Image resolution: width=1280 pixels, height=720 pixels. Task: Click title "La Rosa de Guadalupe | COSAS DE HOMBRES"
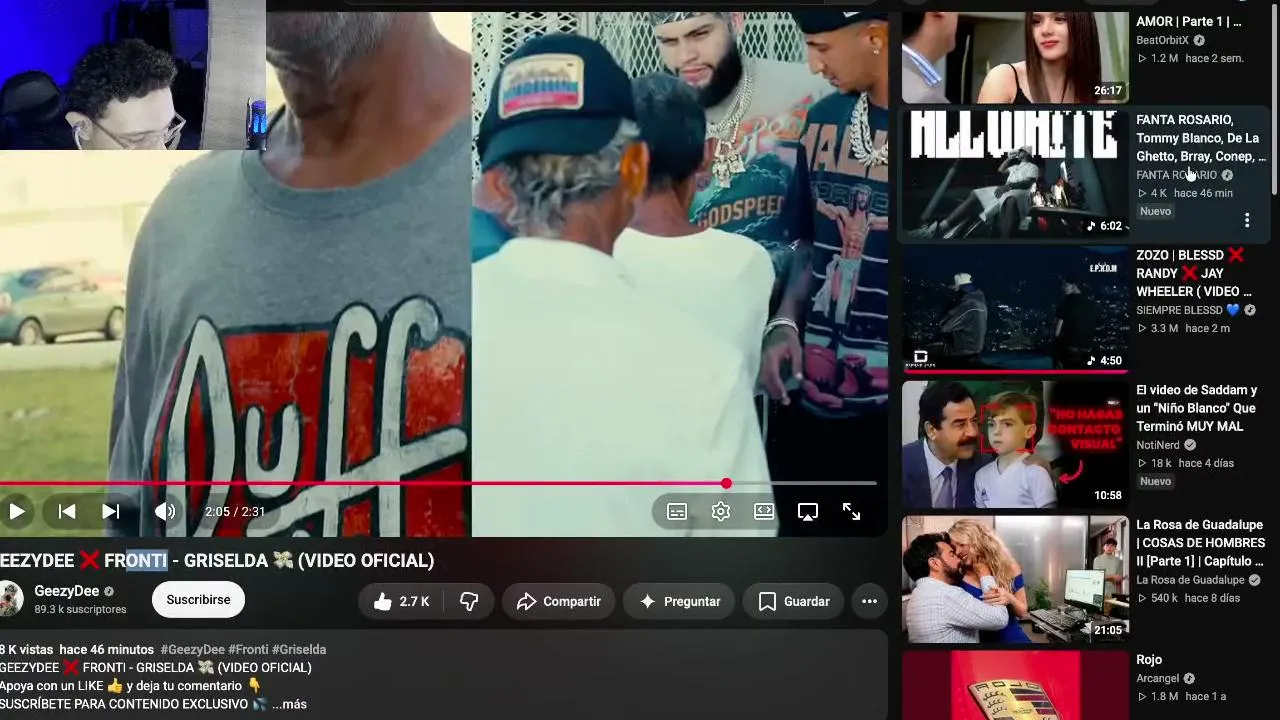tap(1200, 543)
